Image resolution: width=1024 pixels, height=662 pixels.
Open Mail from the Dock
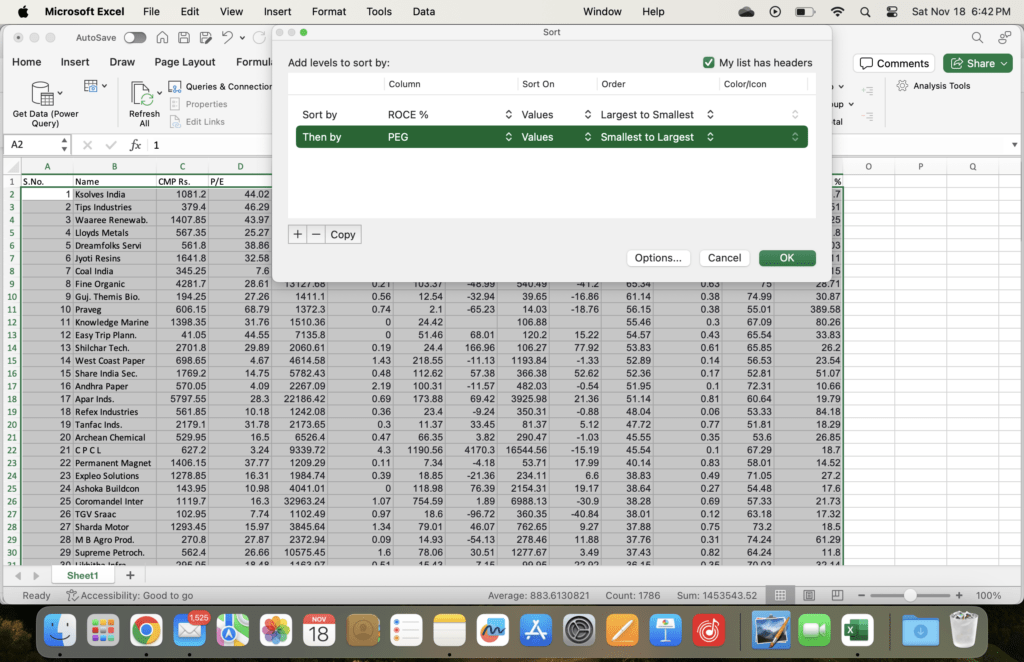189,631
